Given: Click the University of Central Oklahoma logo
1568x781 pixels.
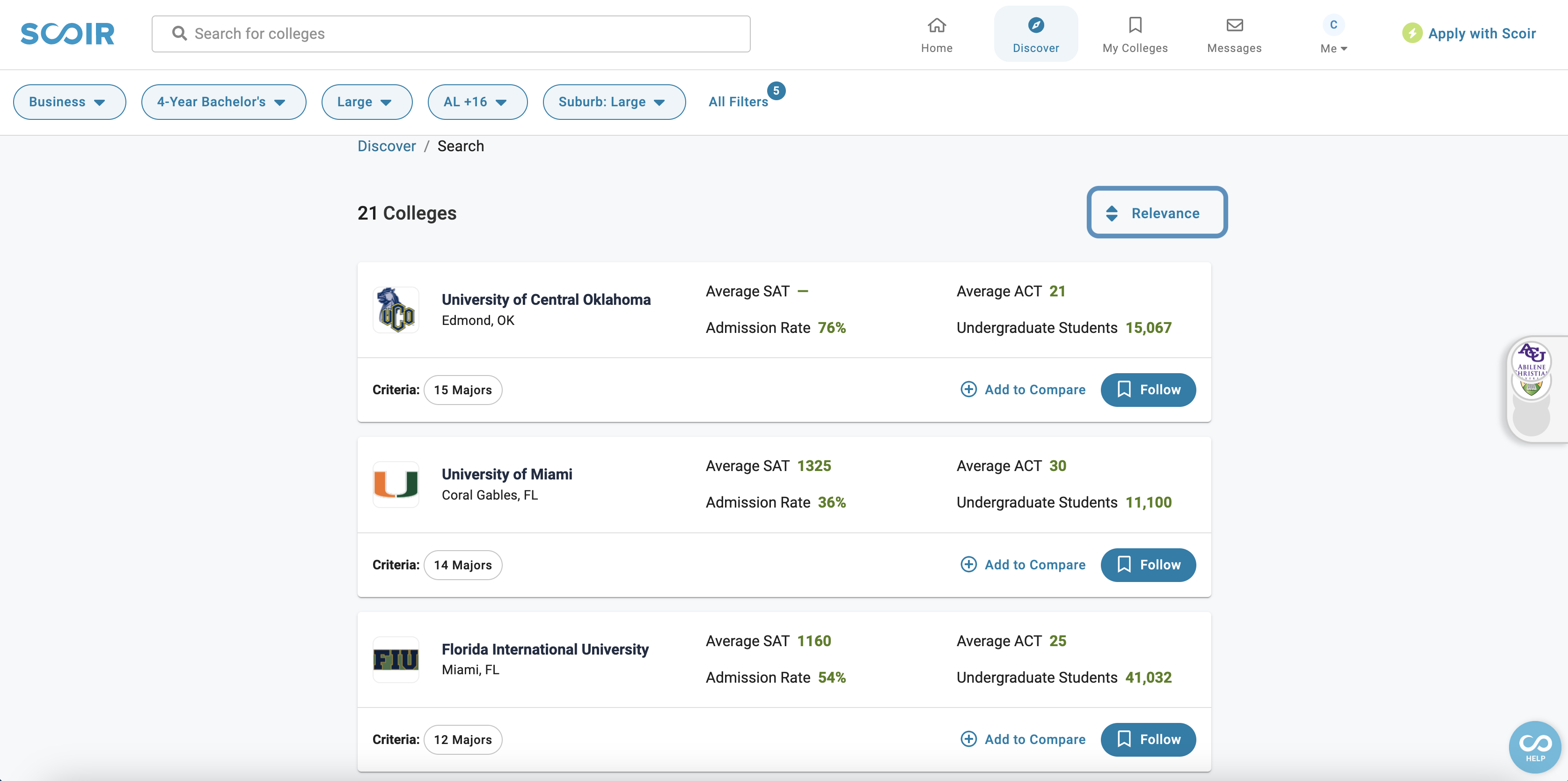Looking at the screenshot, I should (x=396, y=309).
